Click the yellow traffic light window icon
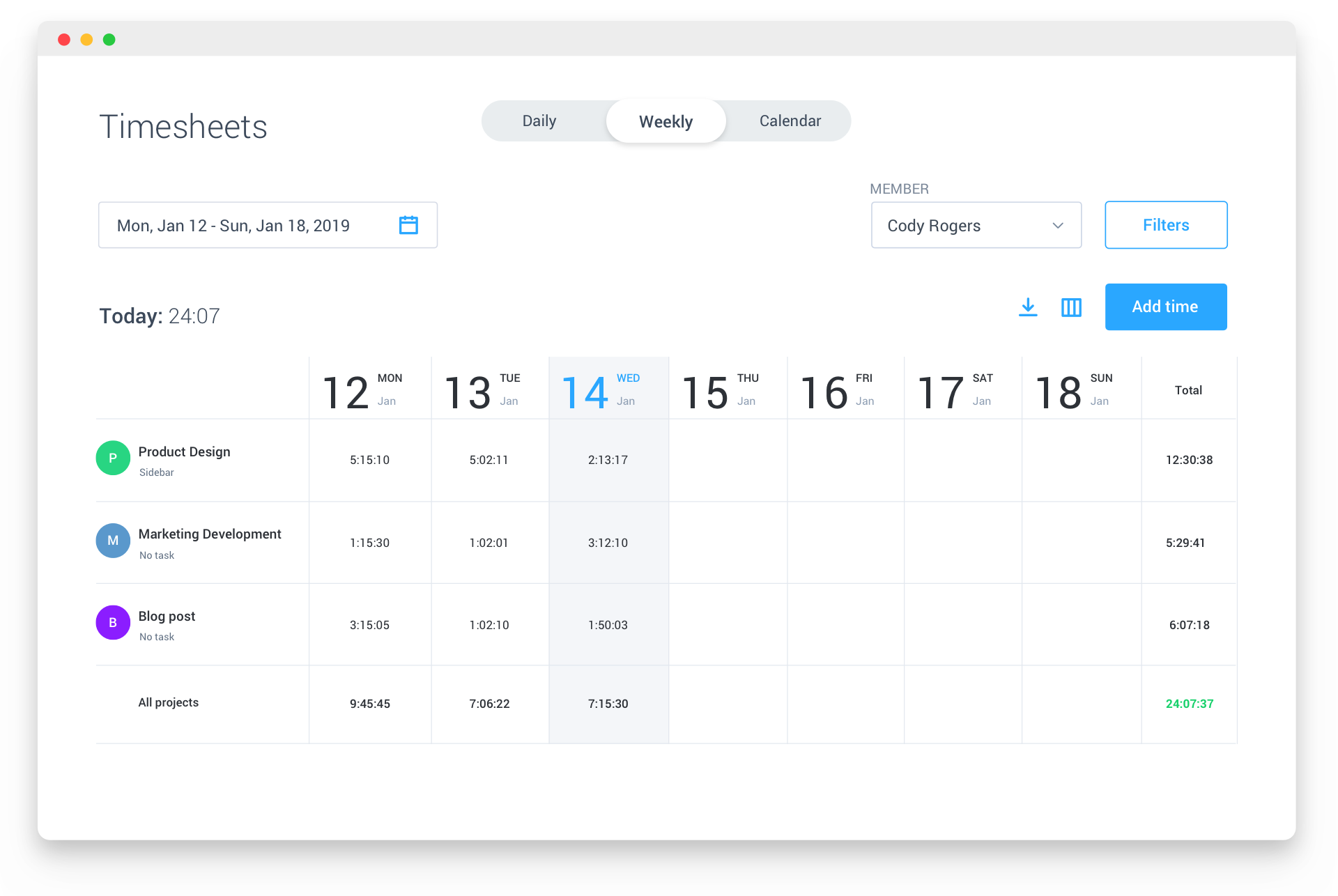1338x896 pixels. tap(86, 40)
